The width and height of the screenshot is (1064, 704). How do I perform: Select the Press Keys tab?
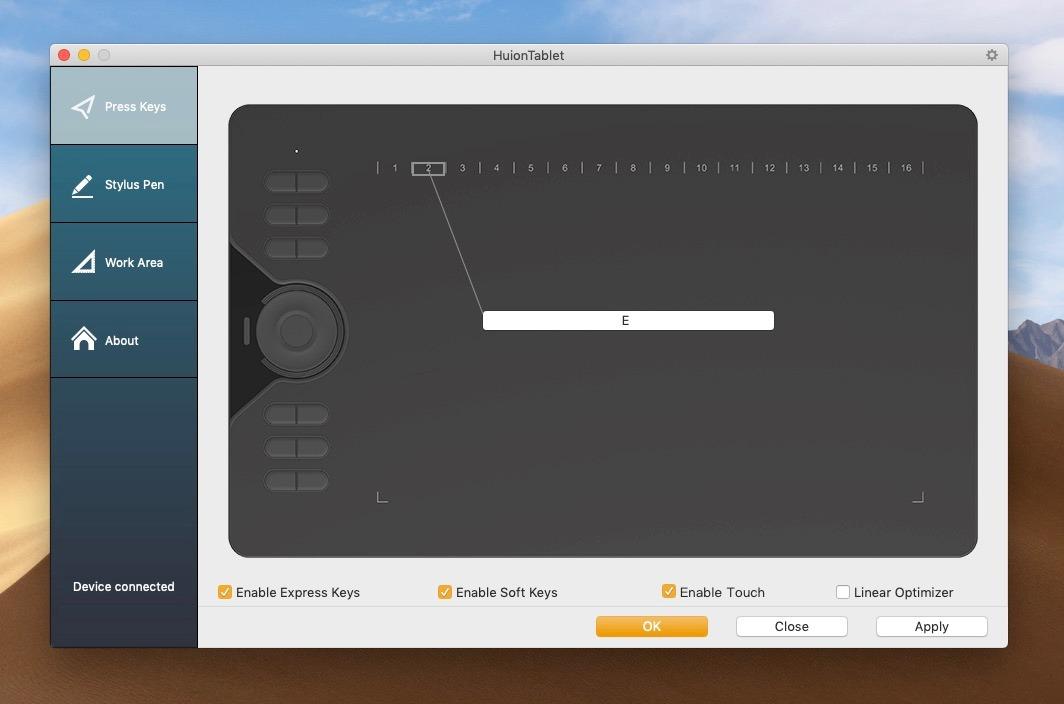124,106
